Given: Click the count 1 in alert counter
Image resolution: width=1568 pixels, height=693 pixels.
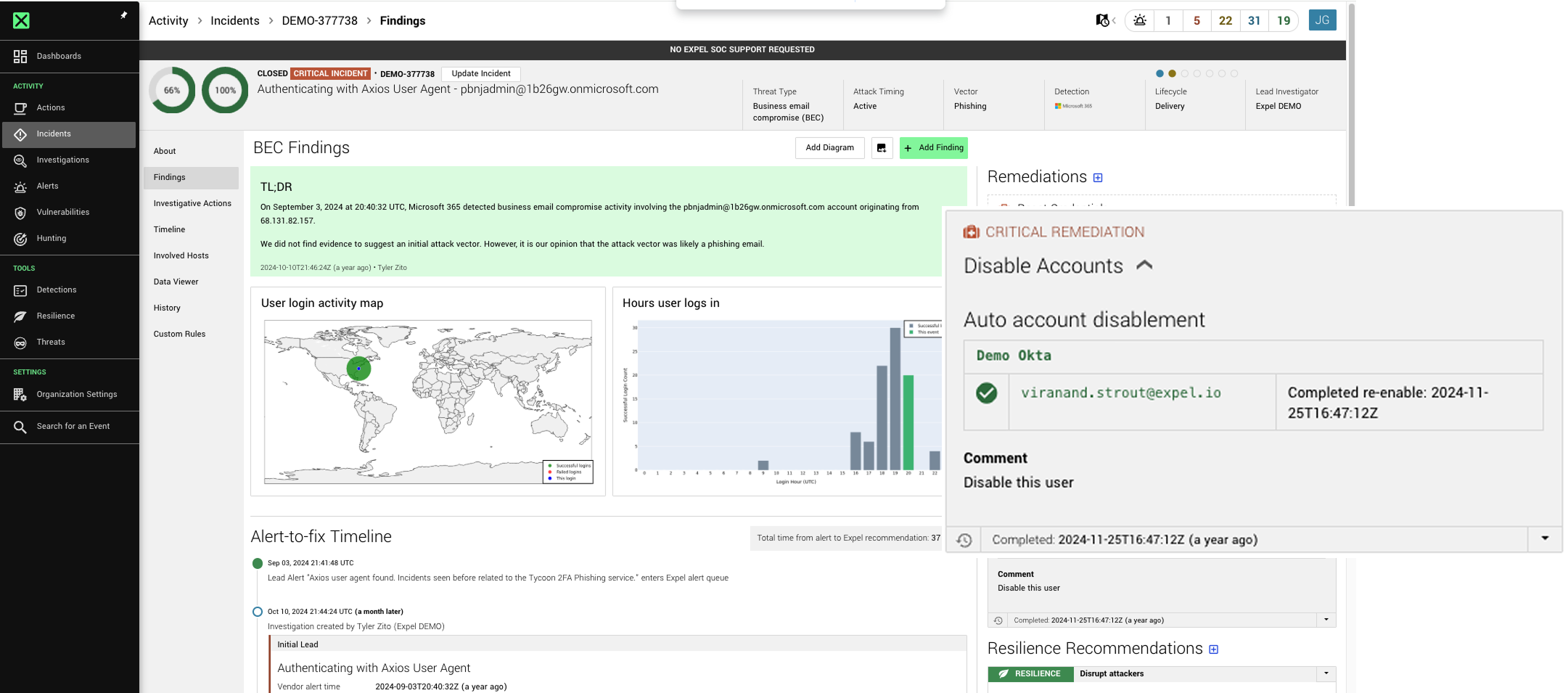Looking at the screenshot, I should click(x=1168, y=21).
